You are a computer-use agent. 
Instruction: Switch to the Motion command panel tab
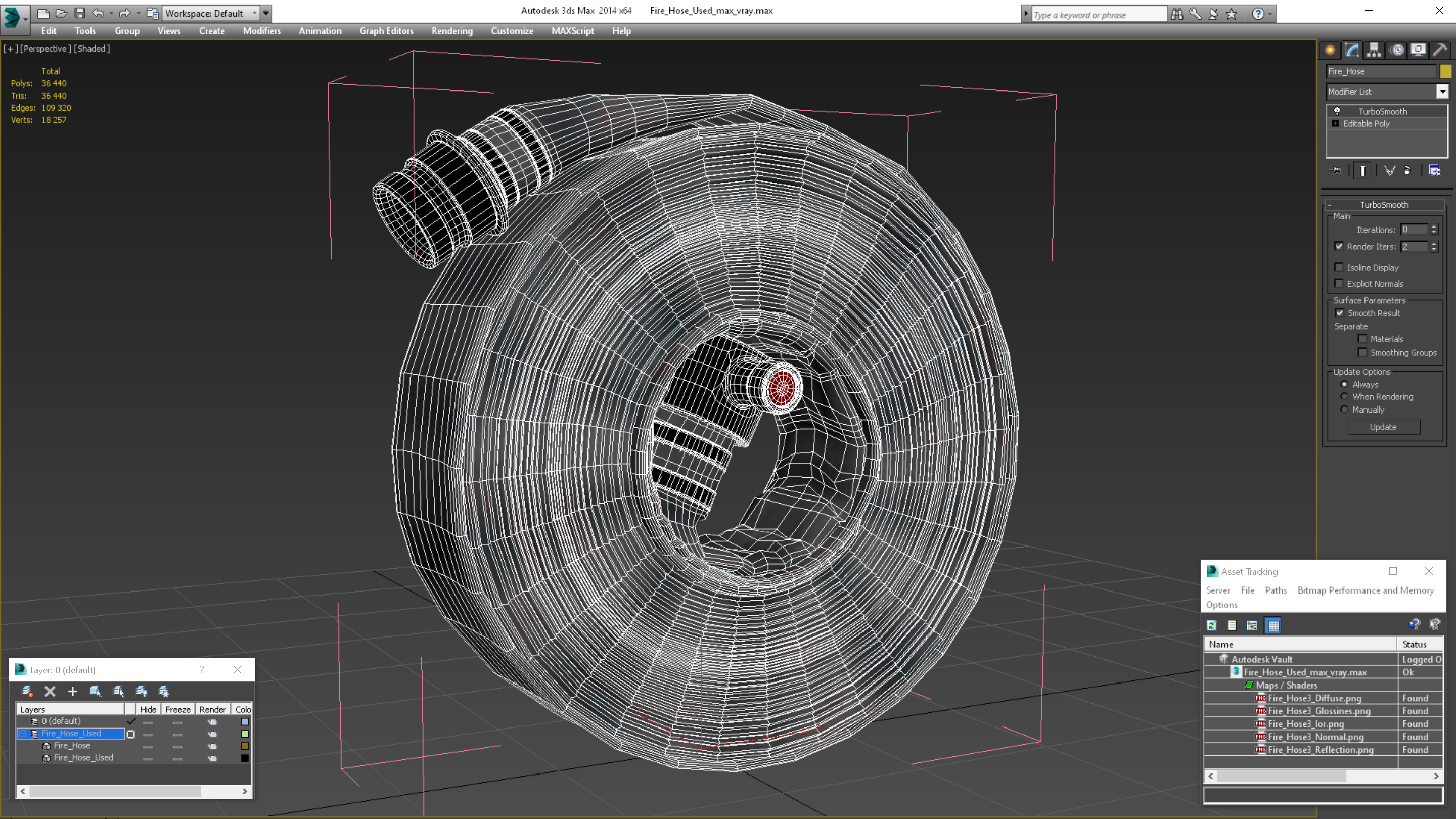pyautogui.click(x=1397, y=51)
